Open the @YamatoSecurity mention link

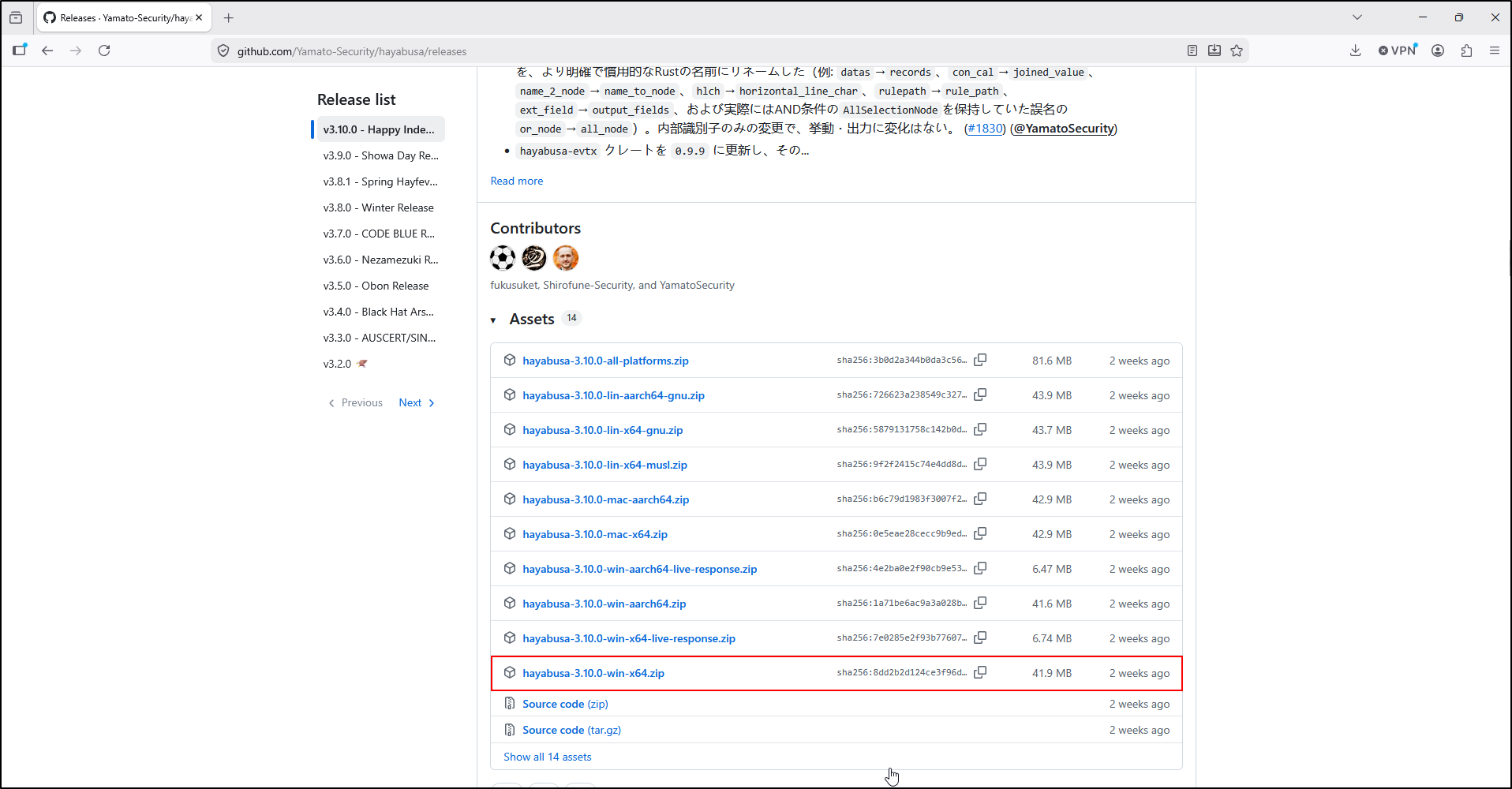click(1064, 129)
